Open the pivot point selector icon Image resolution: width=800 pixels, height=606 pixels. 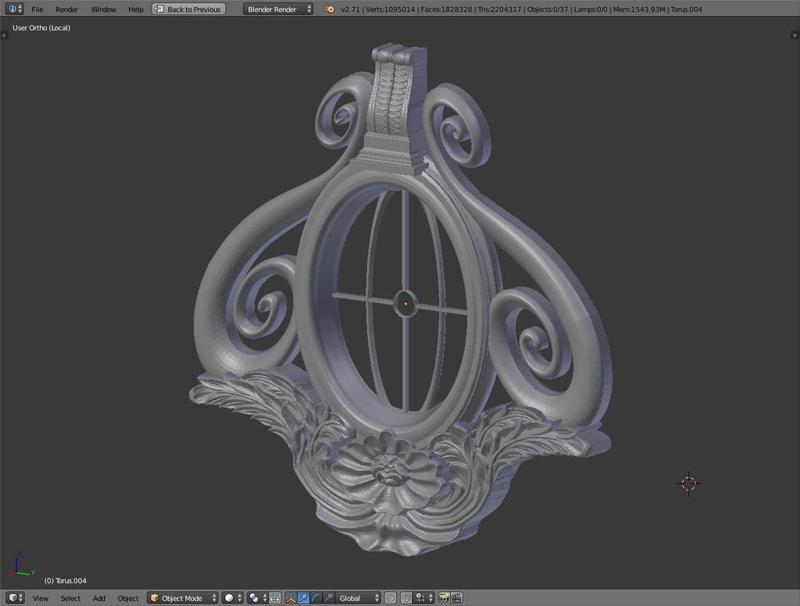coord(252,596)
